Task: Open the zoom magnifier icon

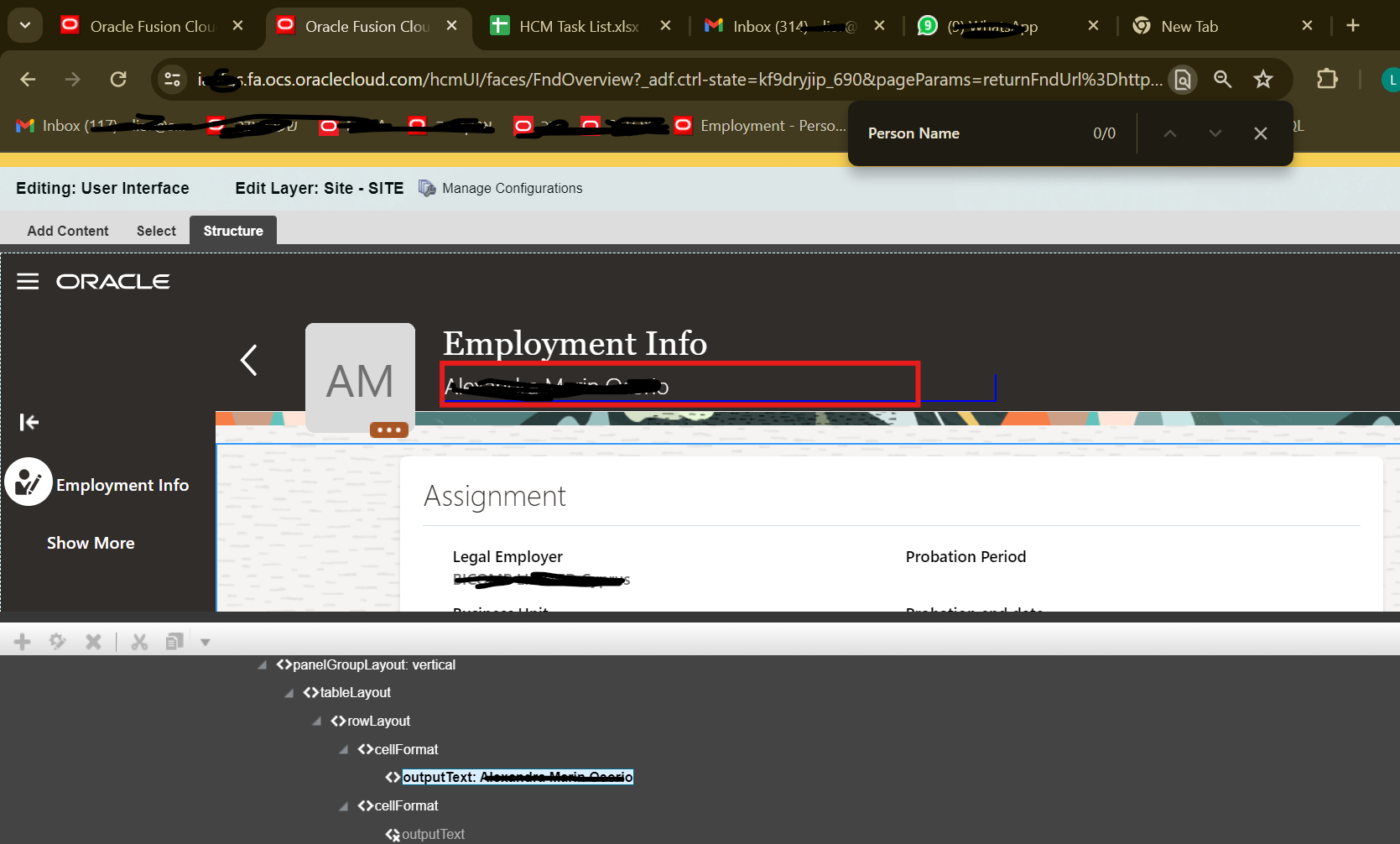Action: pos(1223,79)
